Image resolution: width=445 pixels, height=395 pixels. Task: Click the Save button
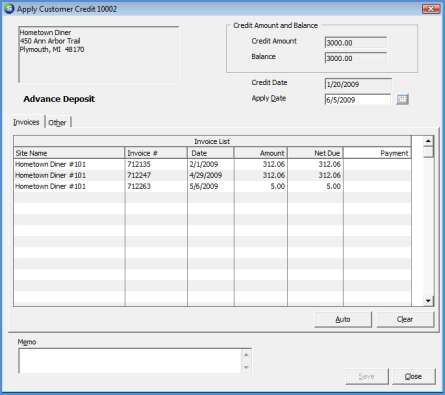367,376
